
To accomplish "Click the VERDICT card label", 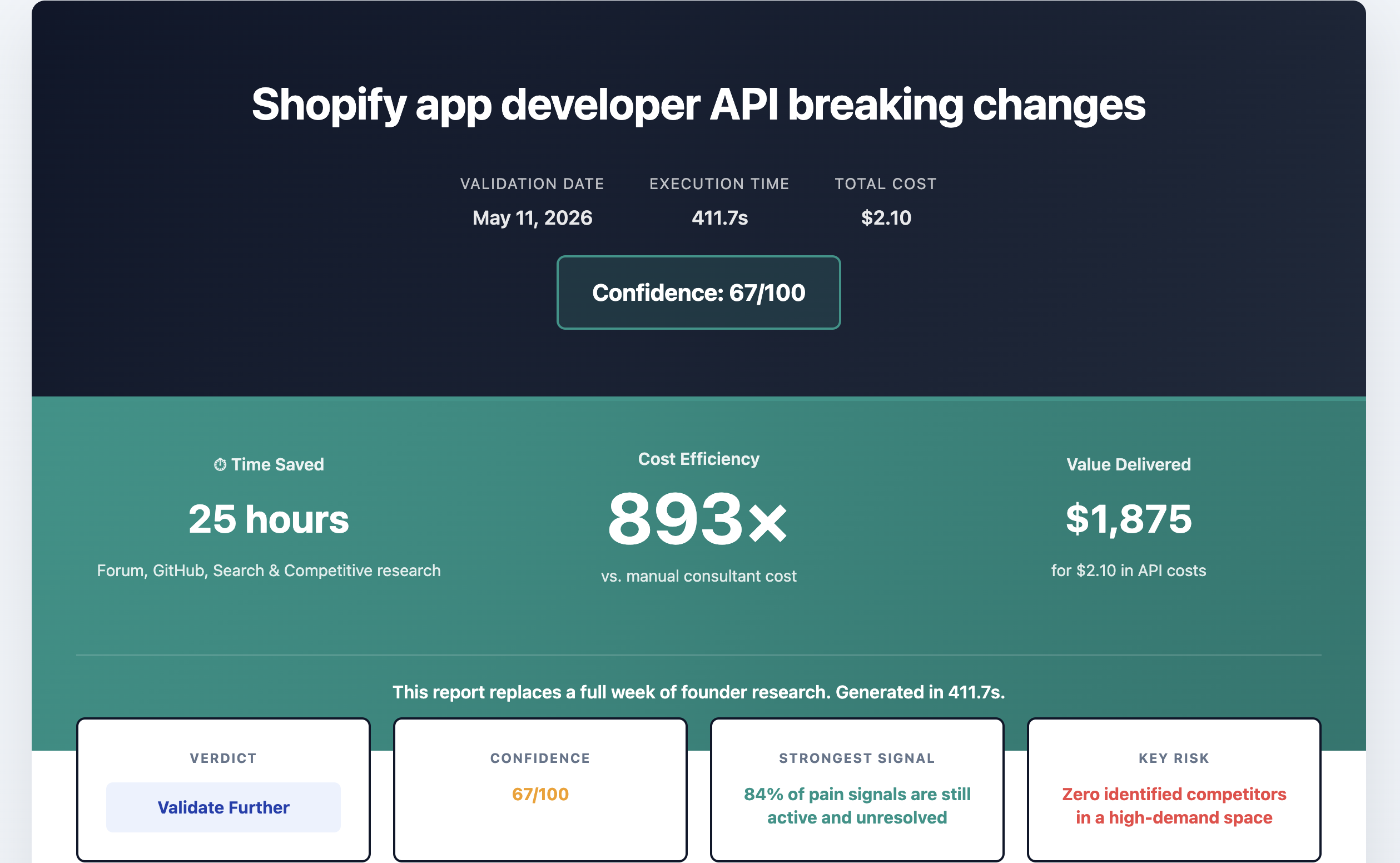I will click(x=223, y=758).
